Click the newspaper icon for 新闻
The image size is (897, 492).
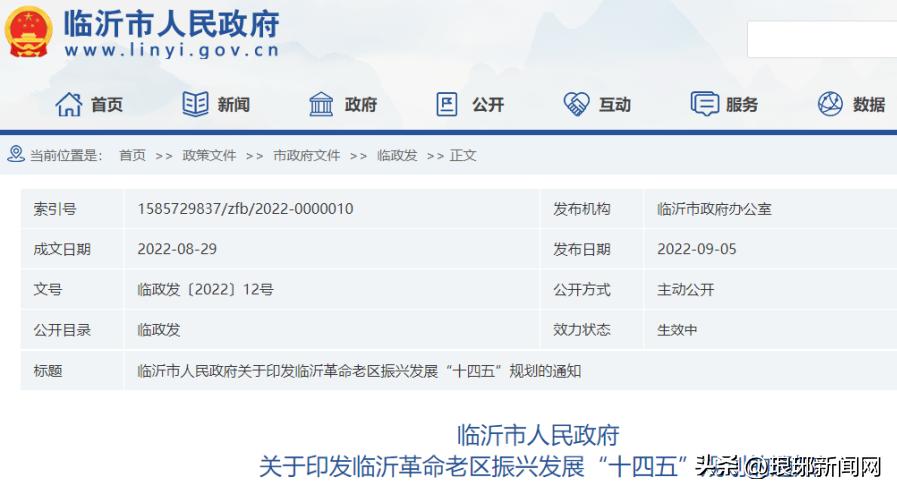[196, 104]
